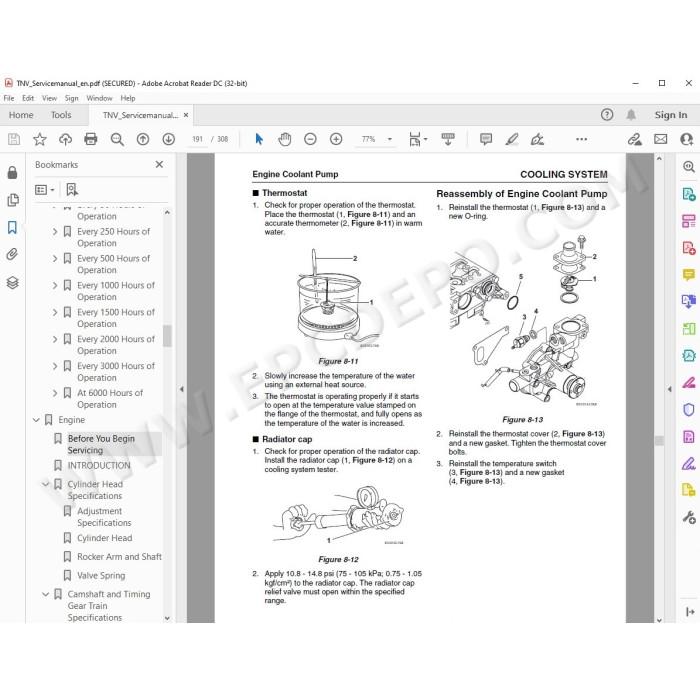Zoom out with the minus icon
700x700 pixels.
click(x=310, y=139)
